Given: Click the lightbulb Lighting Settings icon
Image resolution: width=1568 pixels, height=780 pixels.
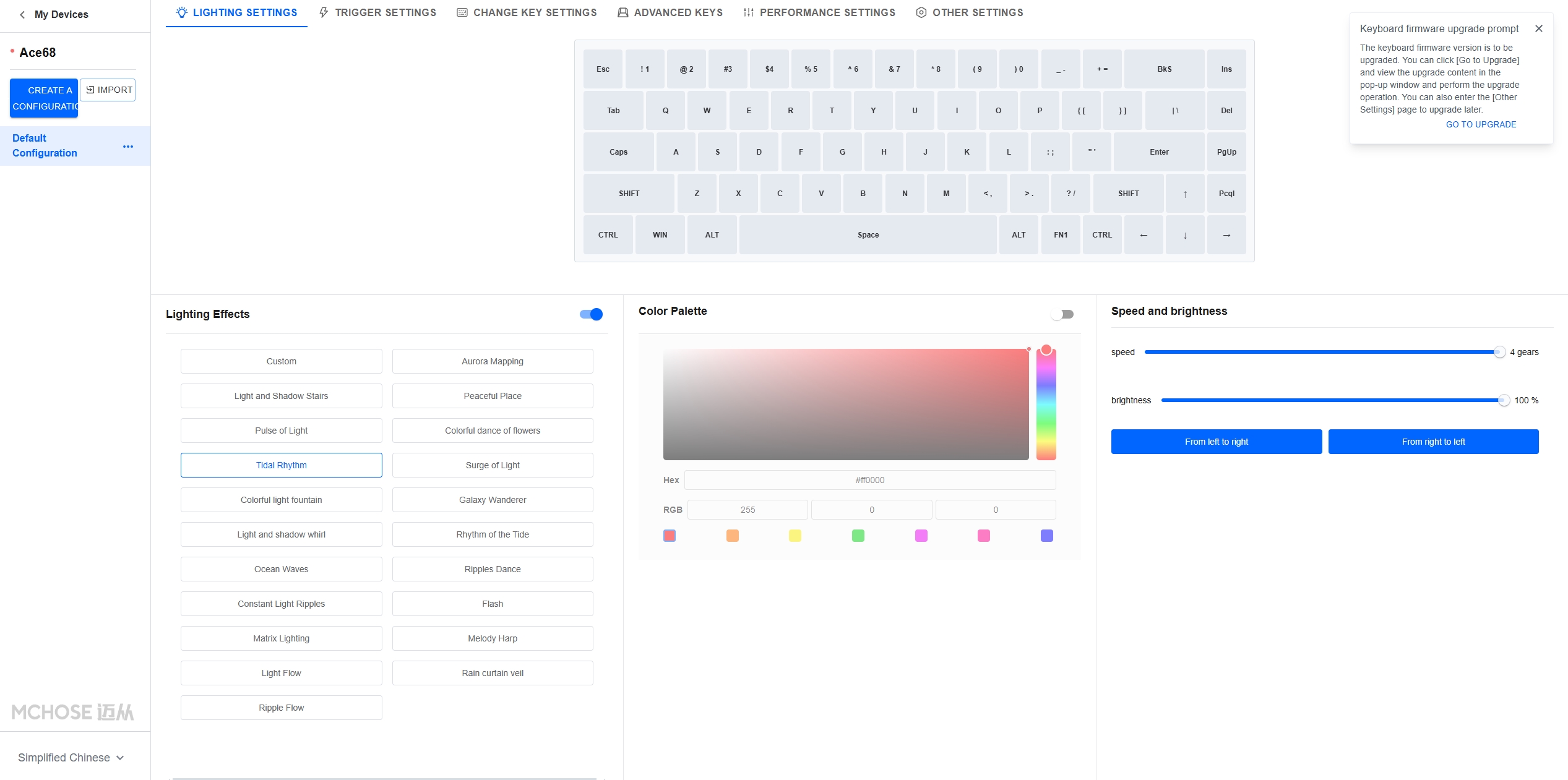Looking at the screenshot, I should click(x=181, y=12).
